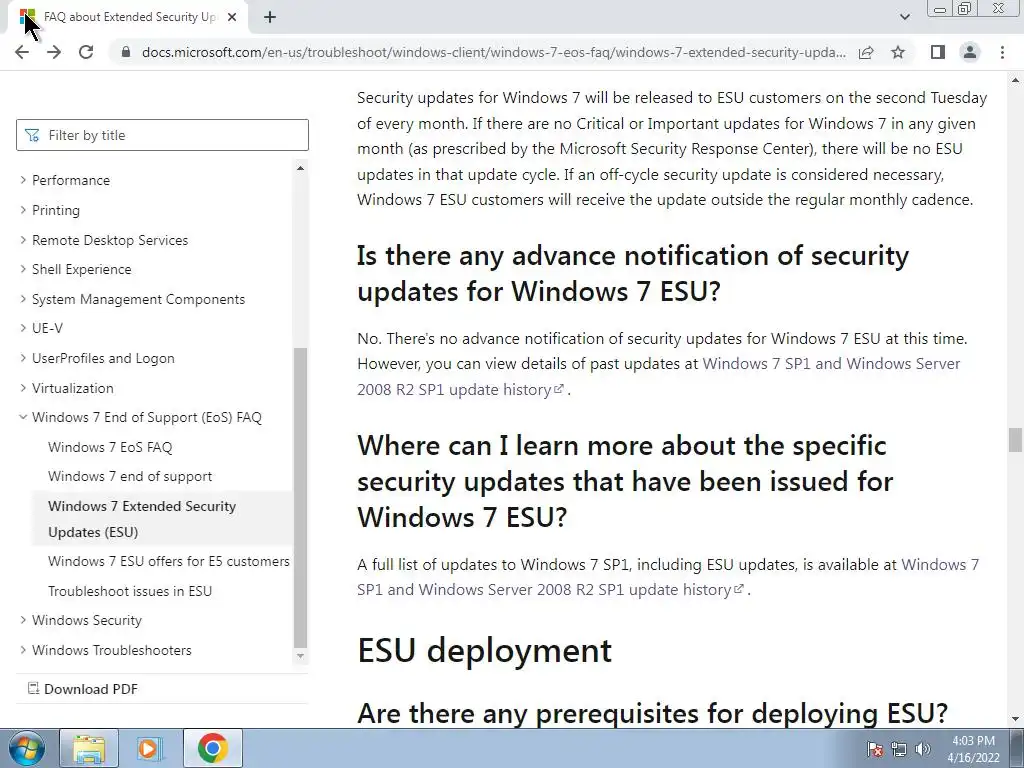Click the Chrome taskbar icon
Image resolution: width=1024 pixels, height=768 pixels.
click(x=212, y=748)
